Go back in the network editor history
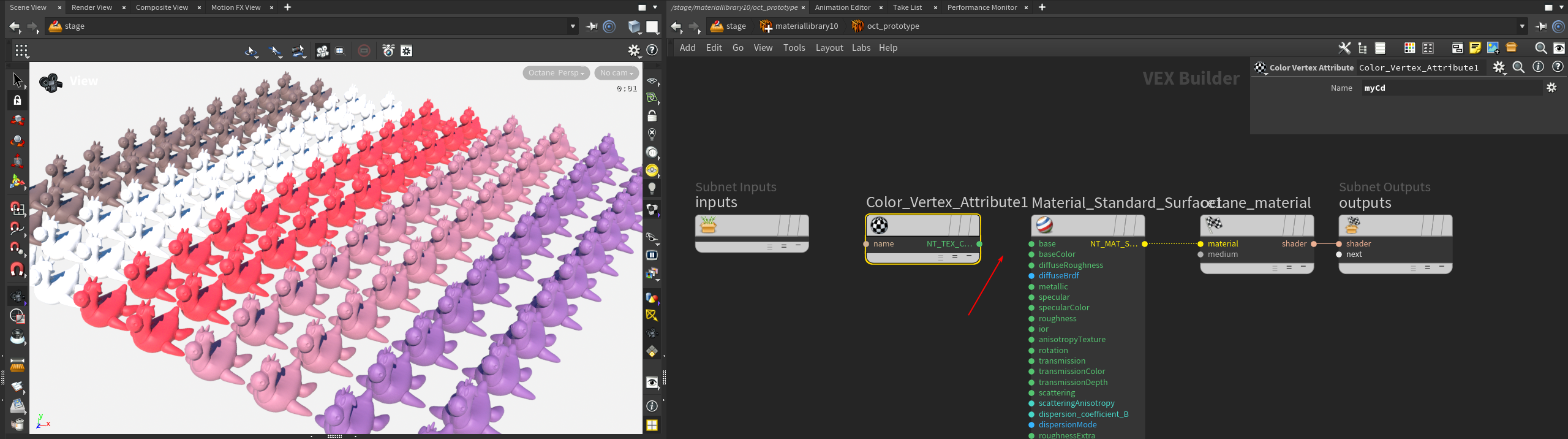Viewport: 1568px width, 439px height. (x=676, y=26)
